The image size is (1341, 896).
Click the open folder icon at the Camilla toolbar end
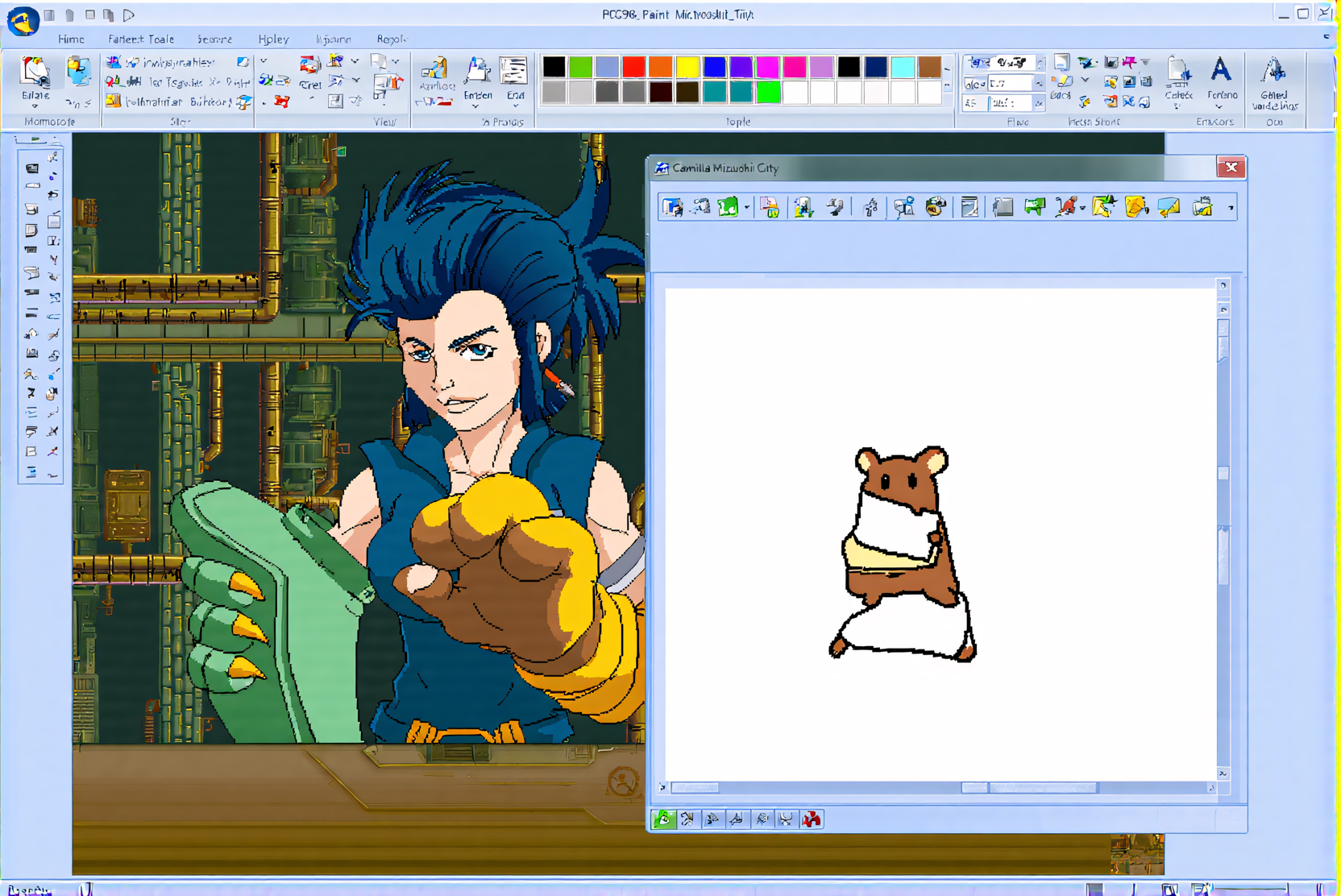click(1202, 207)
